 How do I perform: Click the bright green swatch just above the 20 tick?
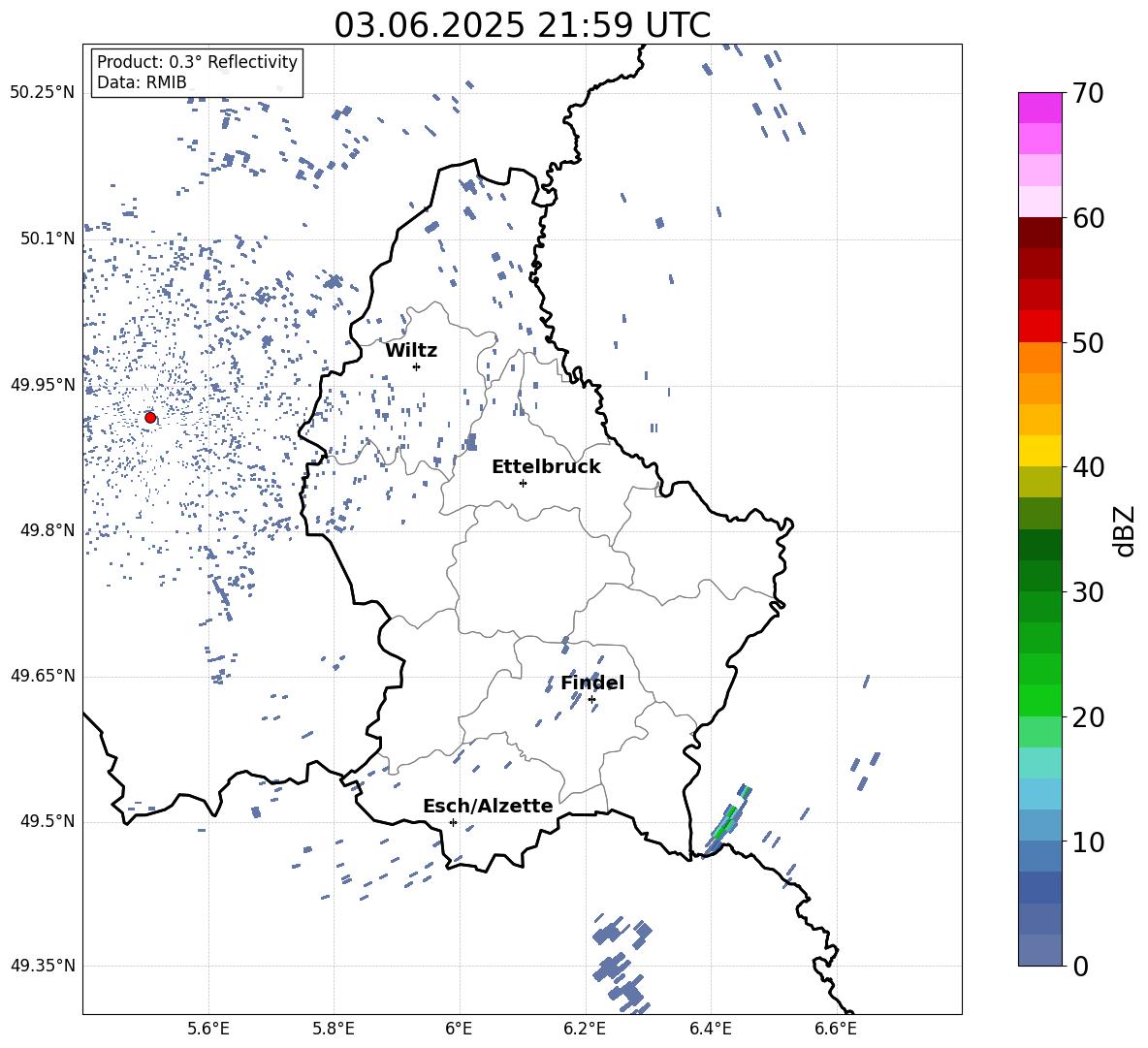point(1039,700)
